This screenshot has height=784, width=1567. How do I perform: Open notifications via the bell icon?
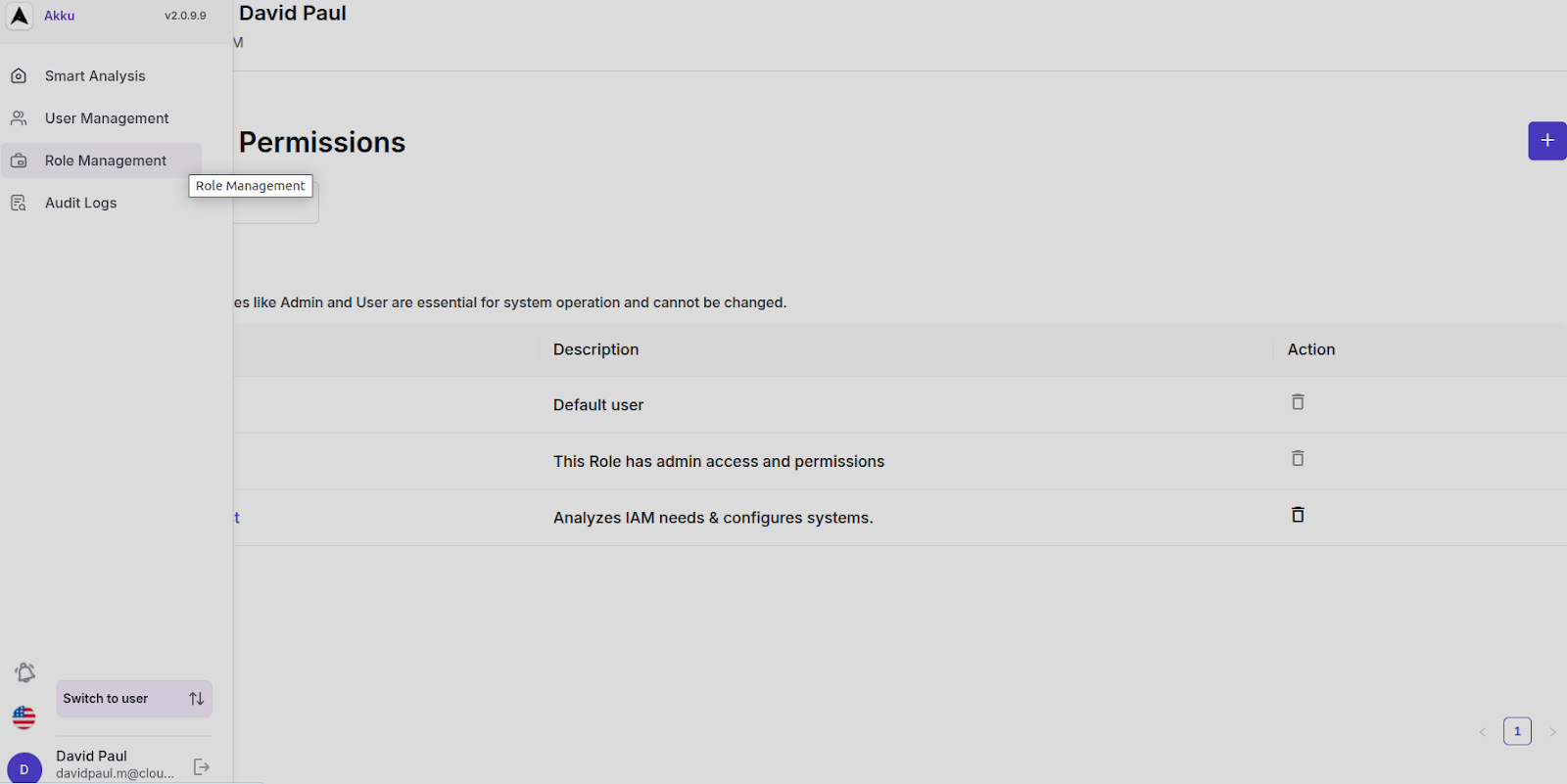point(24,672)
